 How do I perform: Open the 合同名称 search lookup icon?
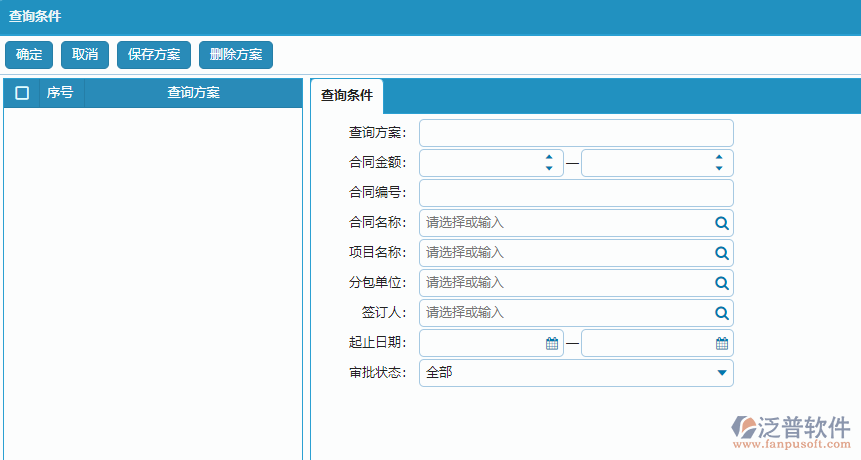pyautogui.click(x=722, y=223)
